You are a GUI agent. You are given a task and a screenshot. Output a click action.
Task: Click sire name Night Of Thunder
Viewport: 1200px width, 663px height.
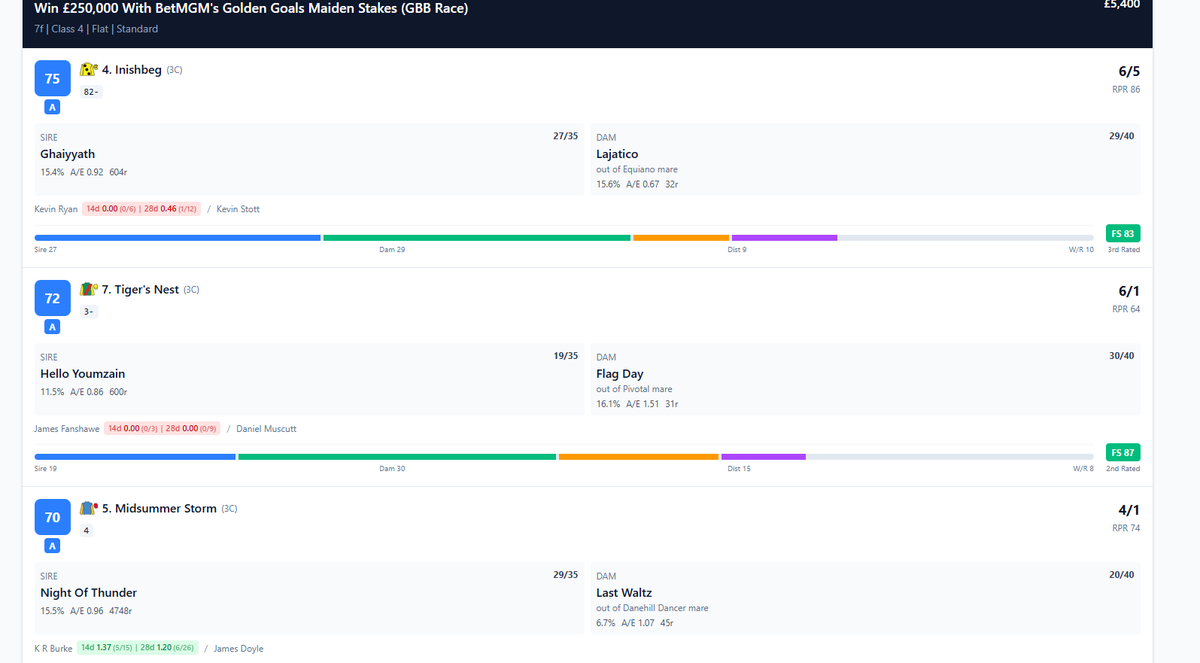click(89, 593)
